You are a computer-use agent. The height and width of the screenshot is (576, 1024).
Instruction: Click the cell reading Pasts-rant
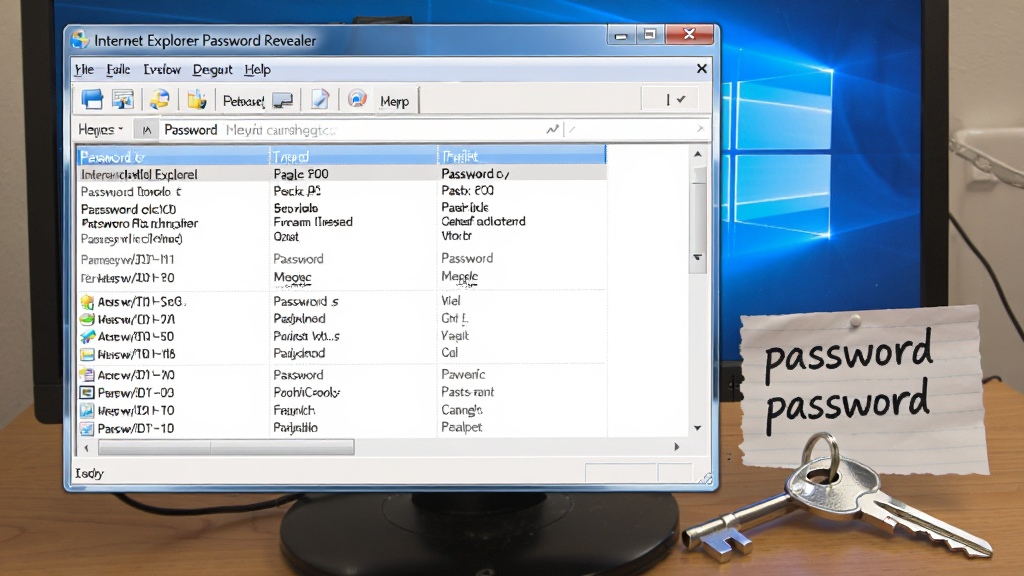pyautogui.click(x=467, y=392)
